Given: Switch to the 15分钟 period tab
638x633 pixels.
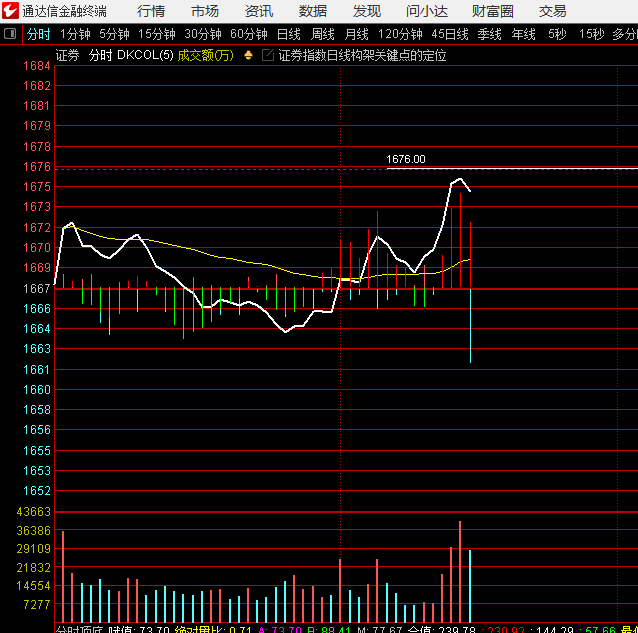Looking at the screenshot, I should click(157, 34).
